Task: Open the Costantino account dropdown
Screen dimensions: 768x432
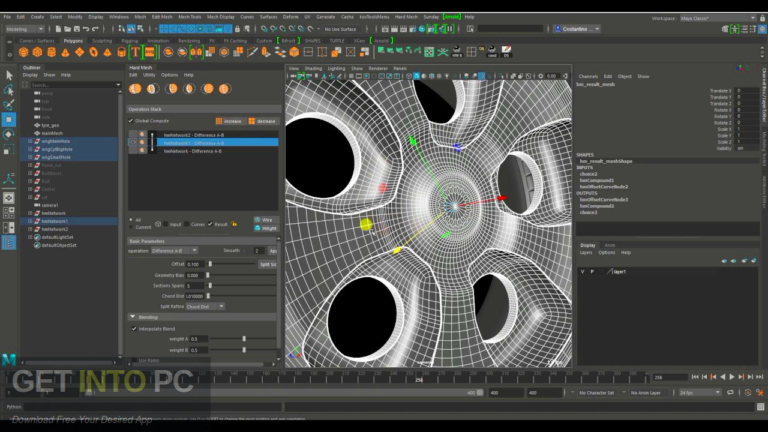Action: tap(577, 29)
